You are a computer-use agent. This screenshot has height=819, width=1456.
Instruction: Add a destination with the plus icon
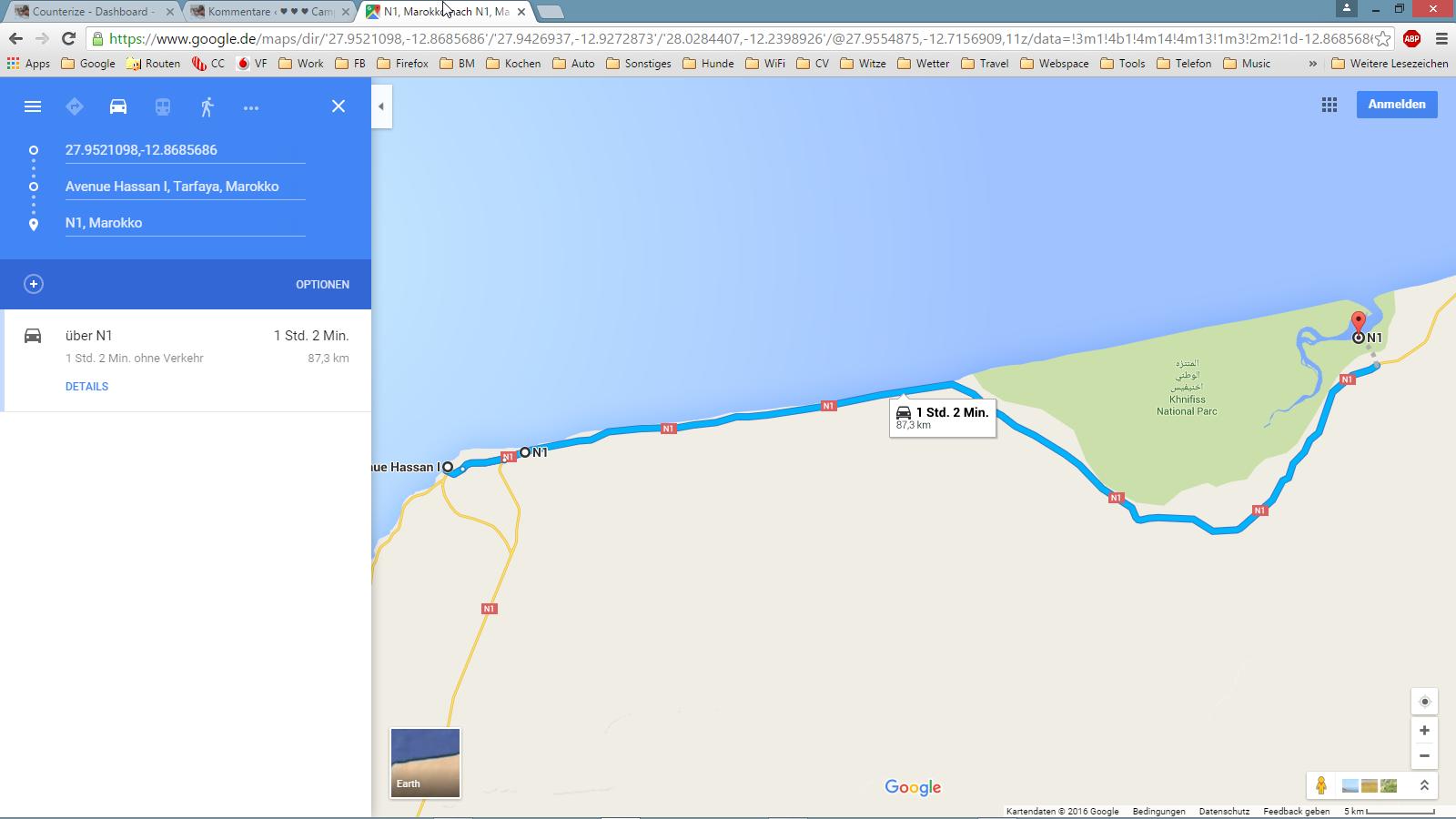click(34, 284)
